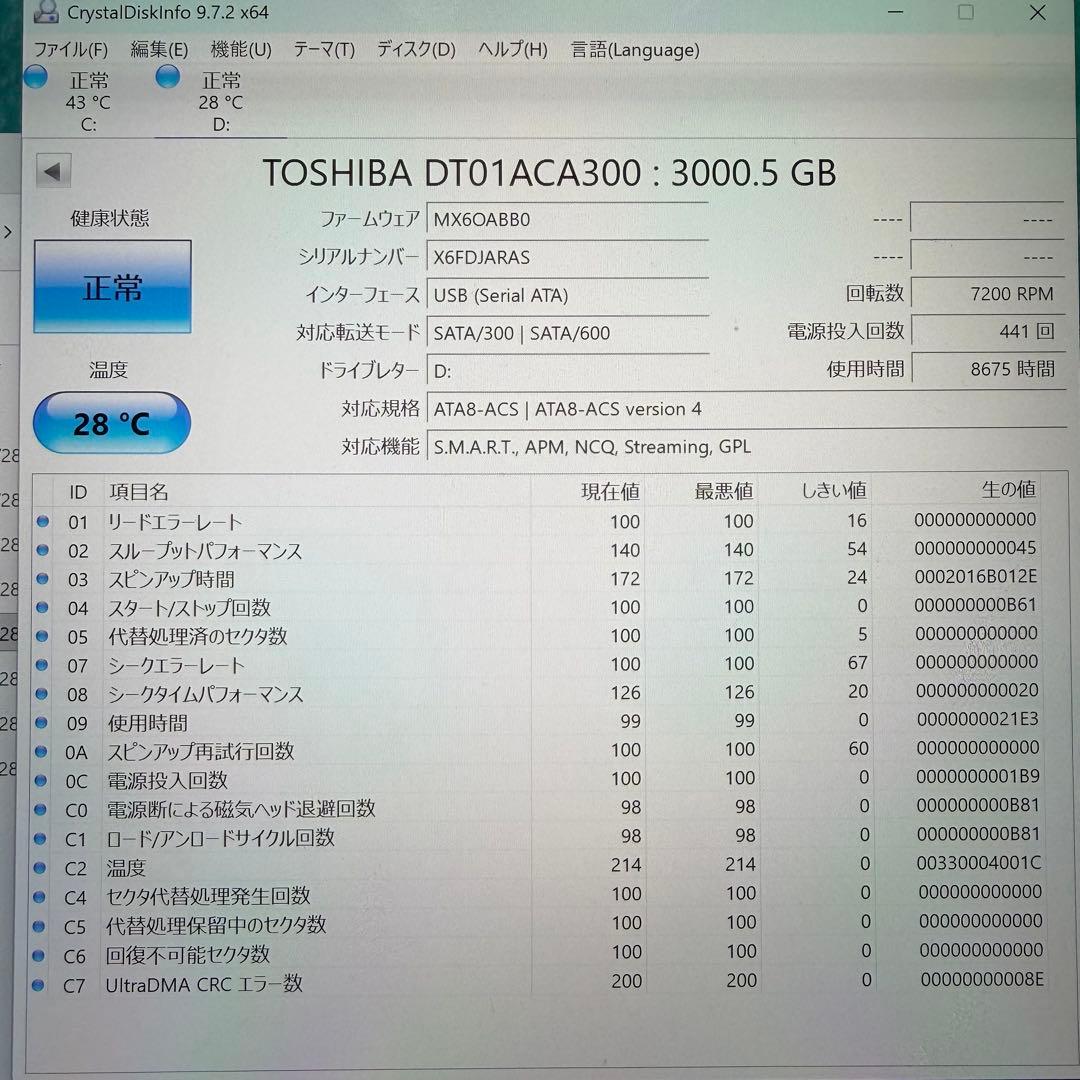Click raw value 00000000008E
The width and height of the screenshot is (1080, 1080).
pyautogui.click(x=982, y=979)
